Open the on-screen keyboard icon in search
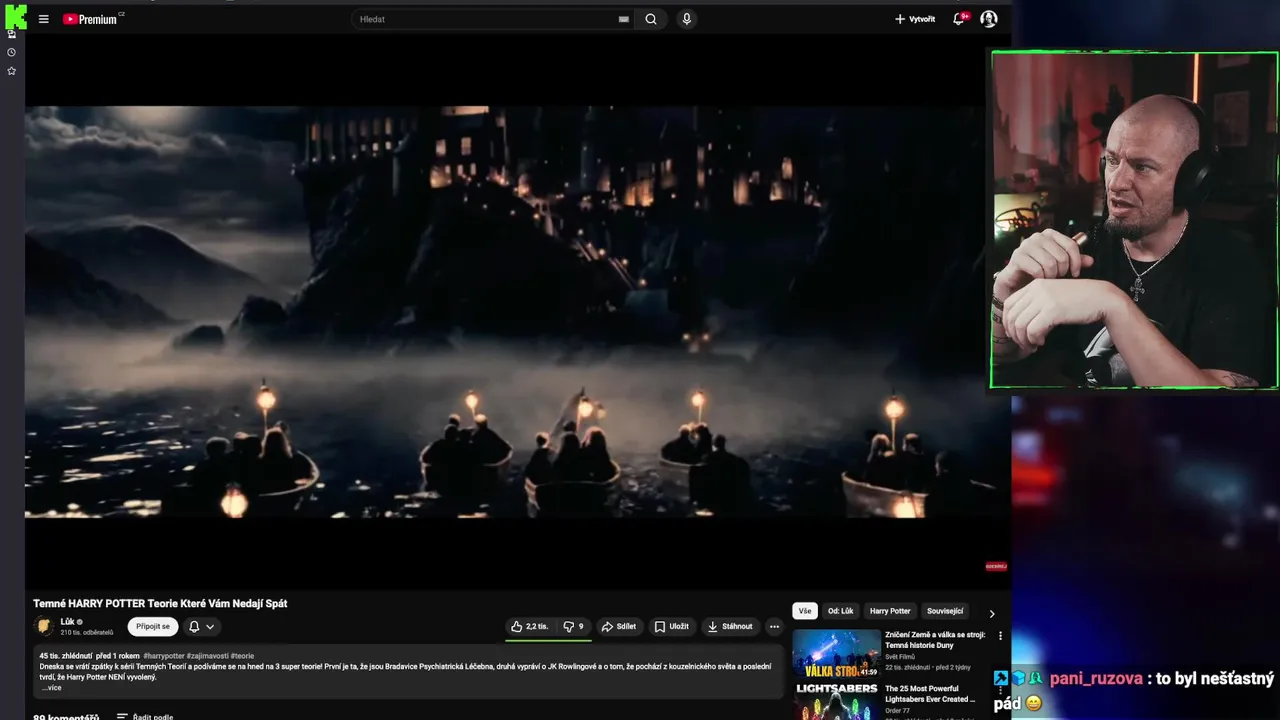The image size is (1280, 720). tap(624, 19)
